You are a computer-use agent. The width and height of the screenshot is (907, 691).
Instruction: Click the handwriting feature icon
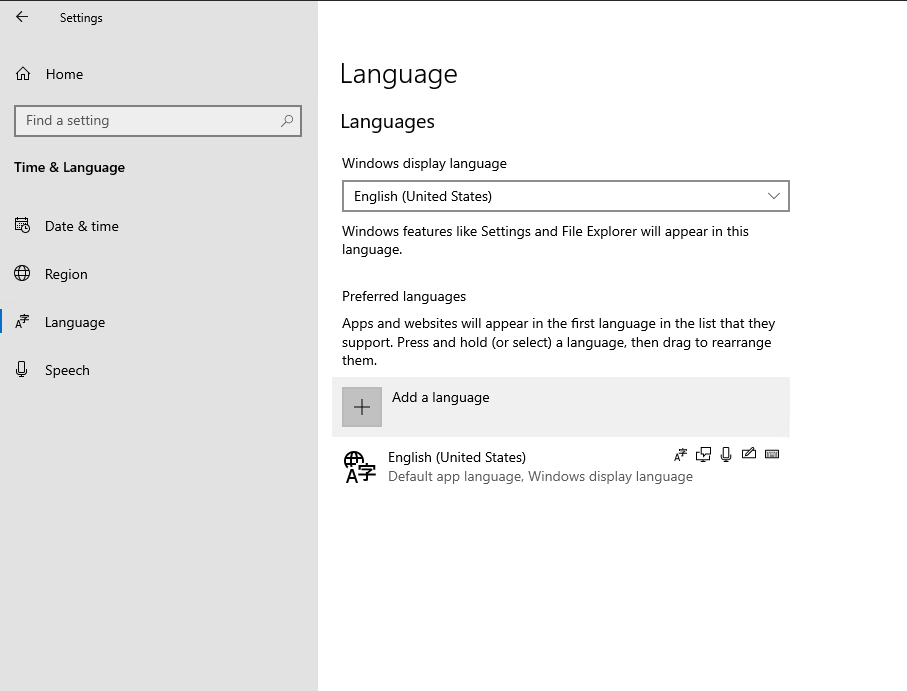[x=749, y=455]
